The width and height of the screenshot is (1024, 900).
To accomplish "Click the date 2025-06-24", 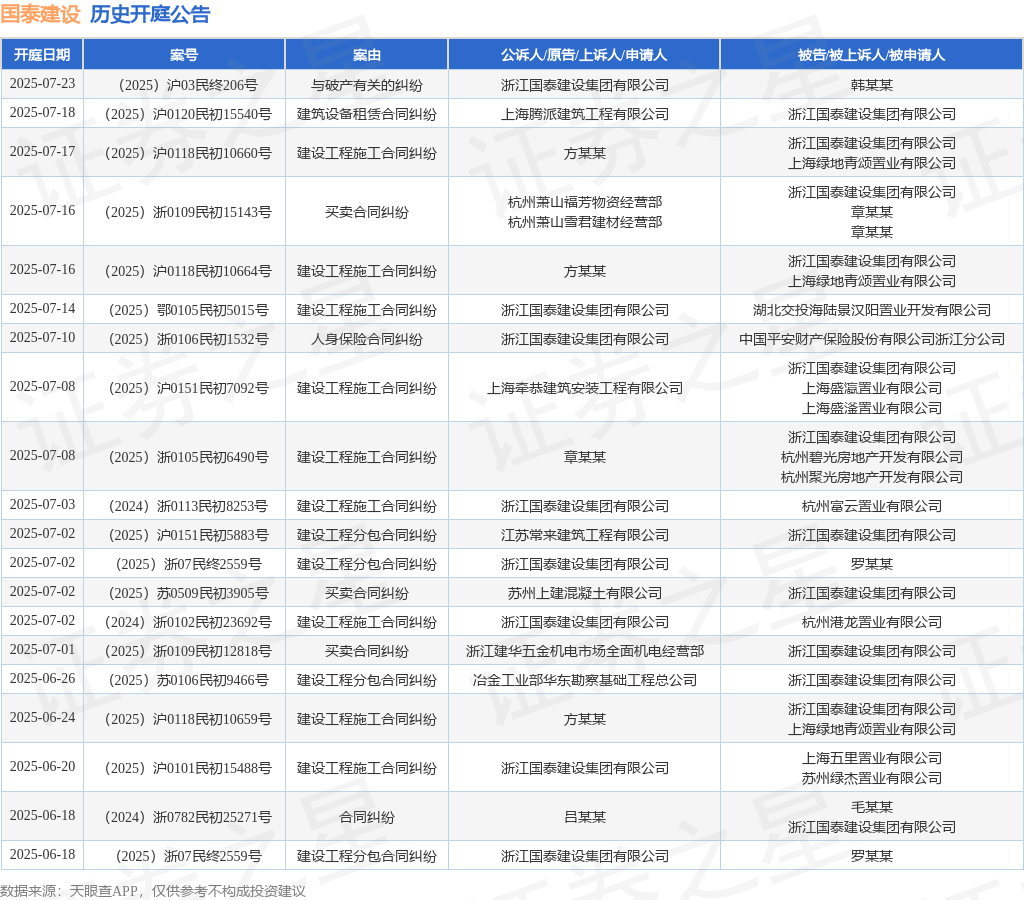I will click(42, 717).
